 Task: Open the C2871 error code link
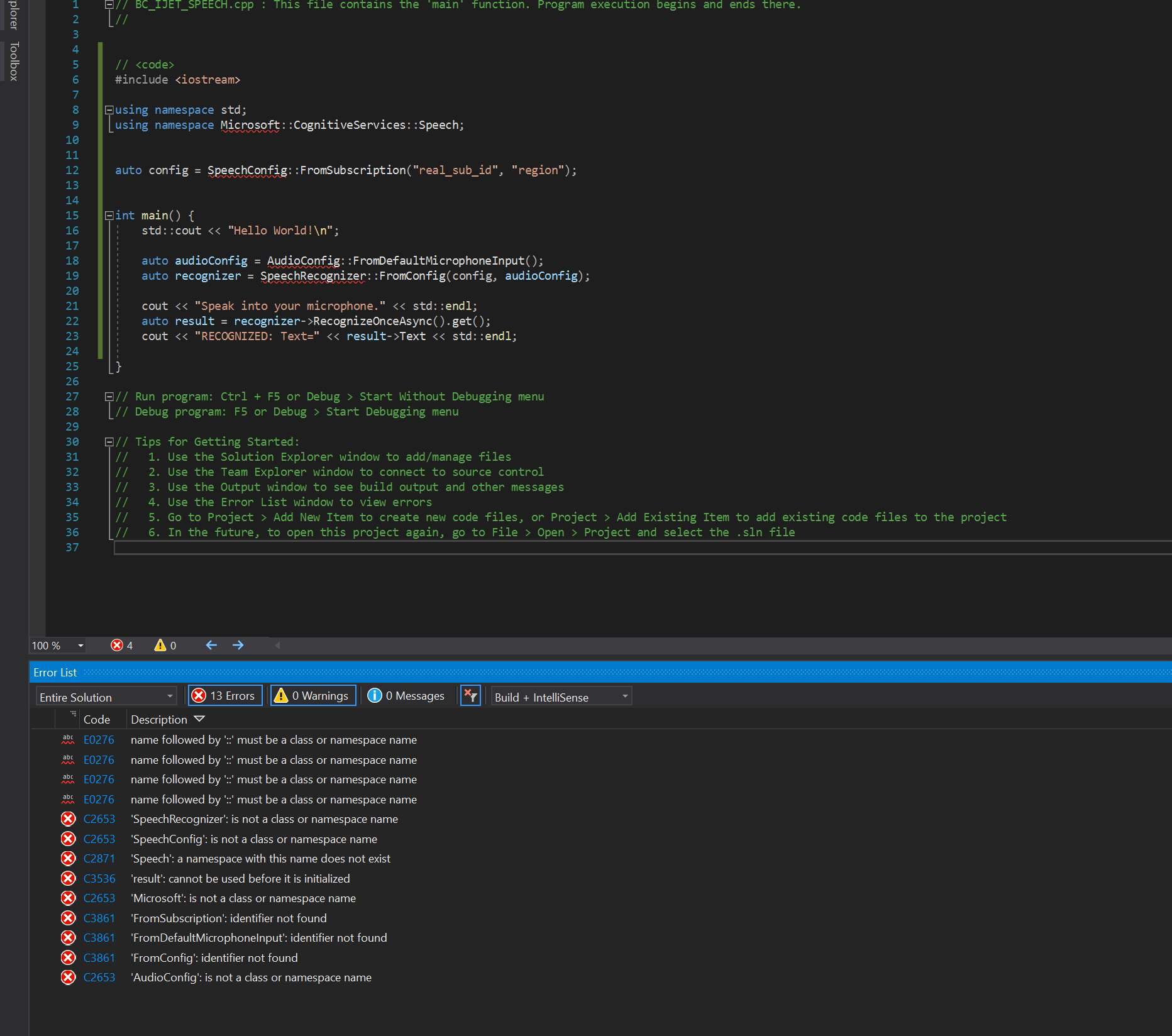(x=99, y=858)
